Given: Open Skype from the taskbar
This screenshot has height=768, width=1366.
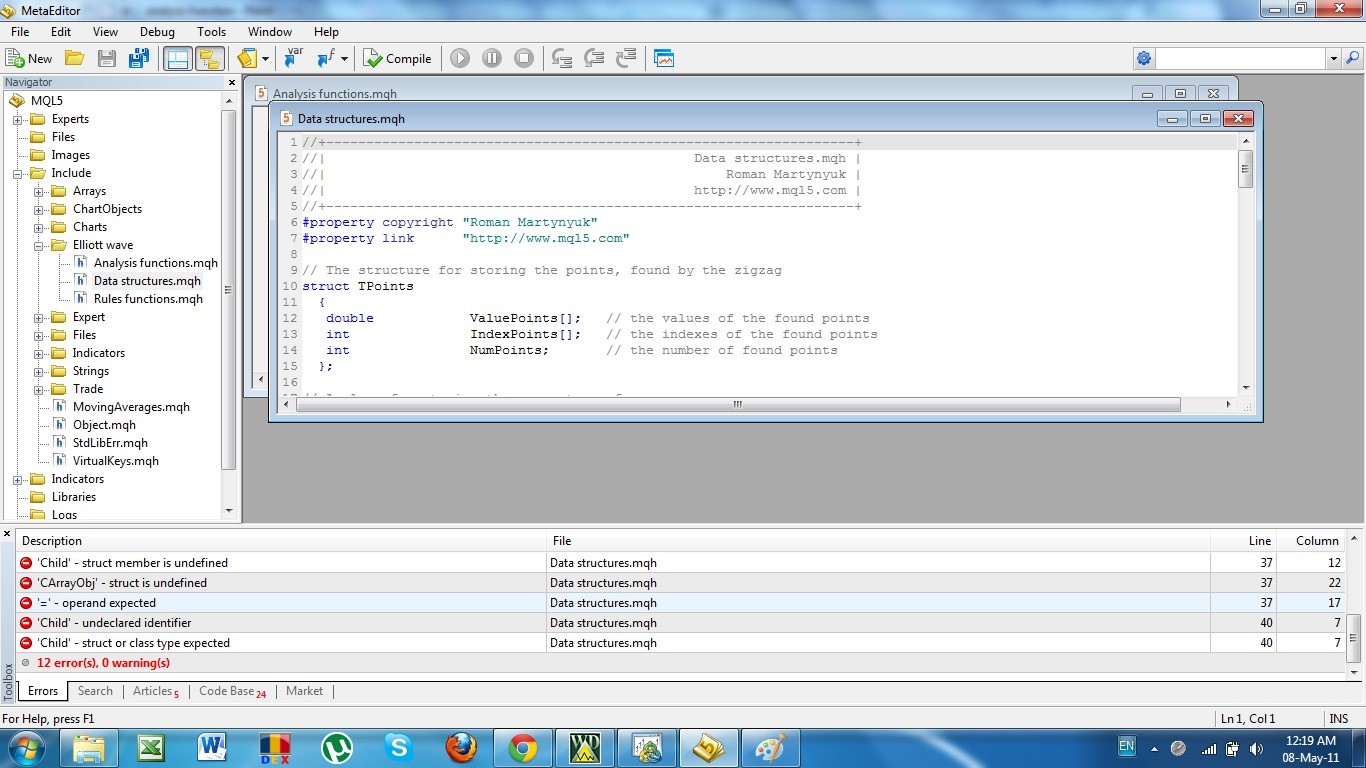Looking at the screenshot, I should 398,747.
